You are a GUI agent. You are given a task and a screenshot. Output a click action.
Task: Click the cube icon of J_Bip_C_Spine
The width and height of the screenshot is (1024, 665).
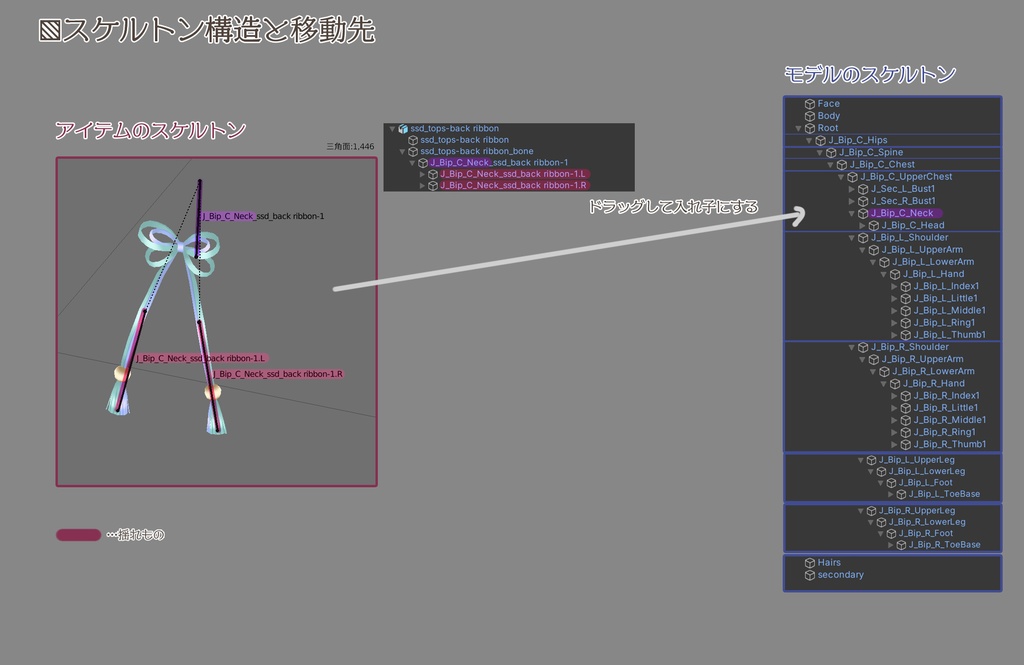(831, 153)
